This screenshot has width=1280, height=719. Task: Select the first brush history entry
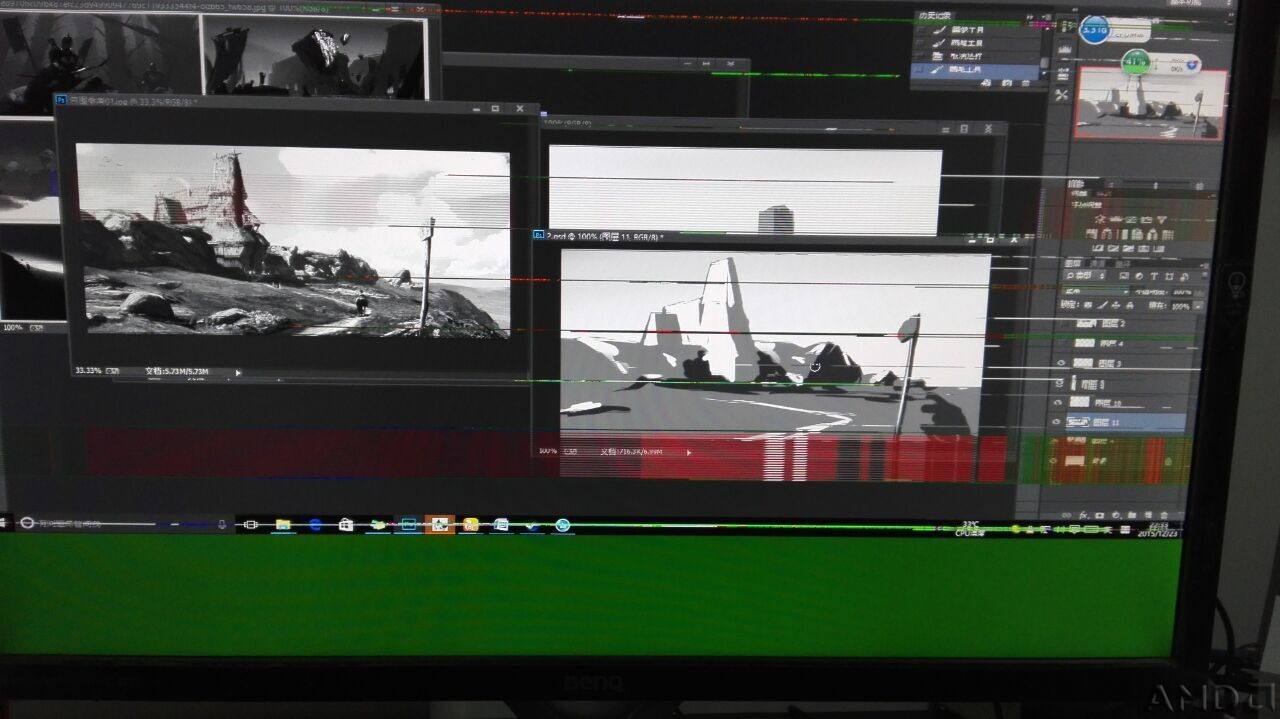(975, 30)
